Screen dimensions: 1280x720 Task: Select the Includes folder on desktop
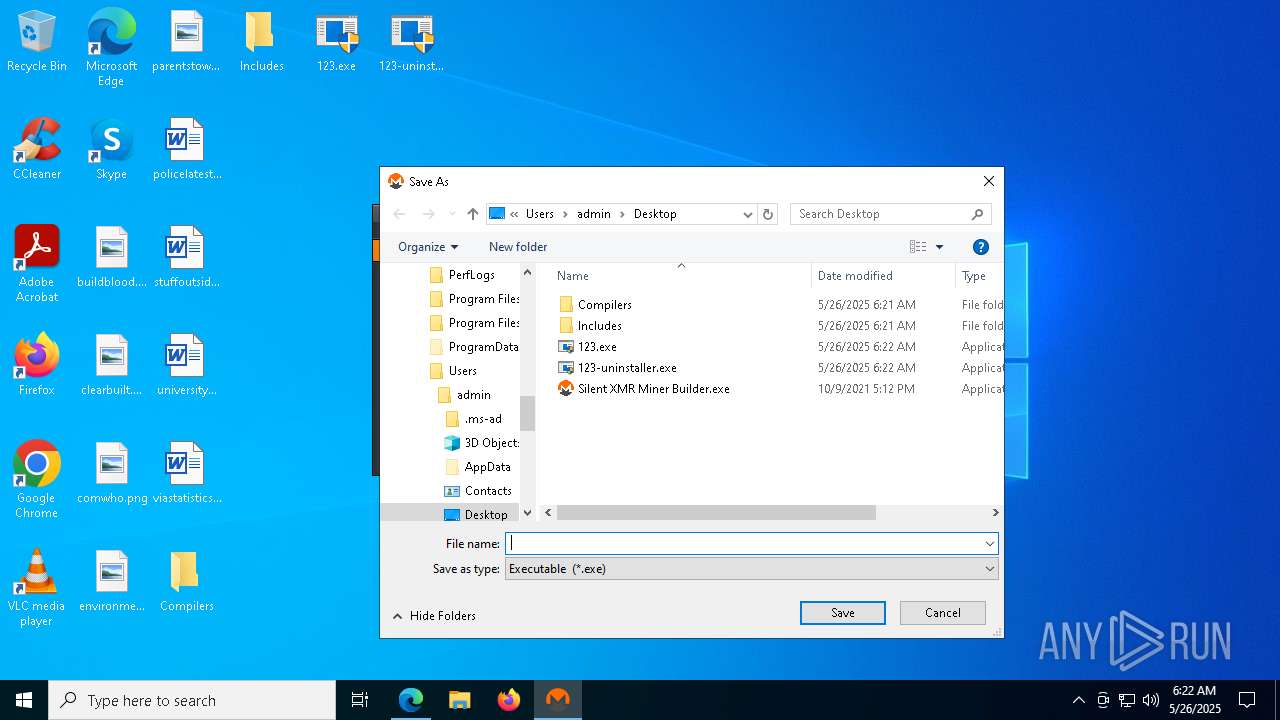pyautogui.click(x=261, y=42)
